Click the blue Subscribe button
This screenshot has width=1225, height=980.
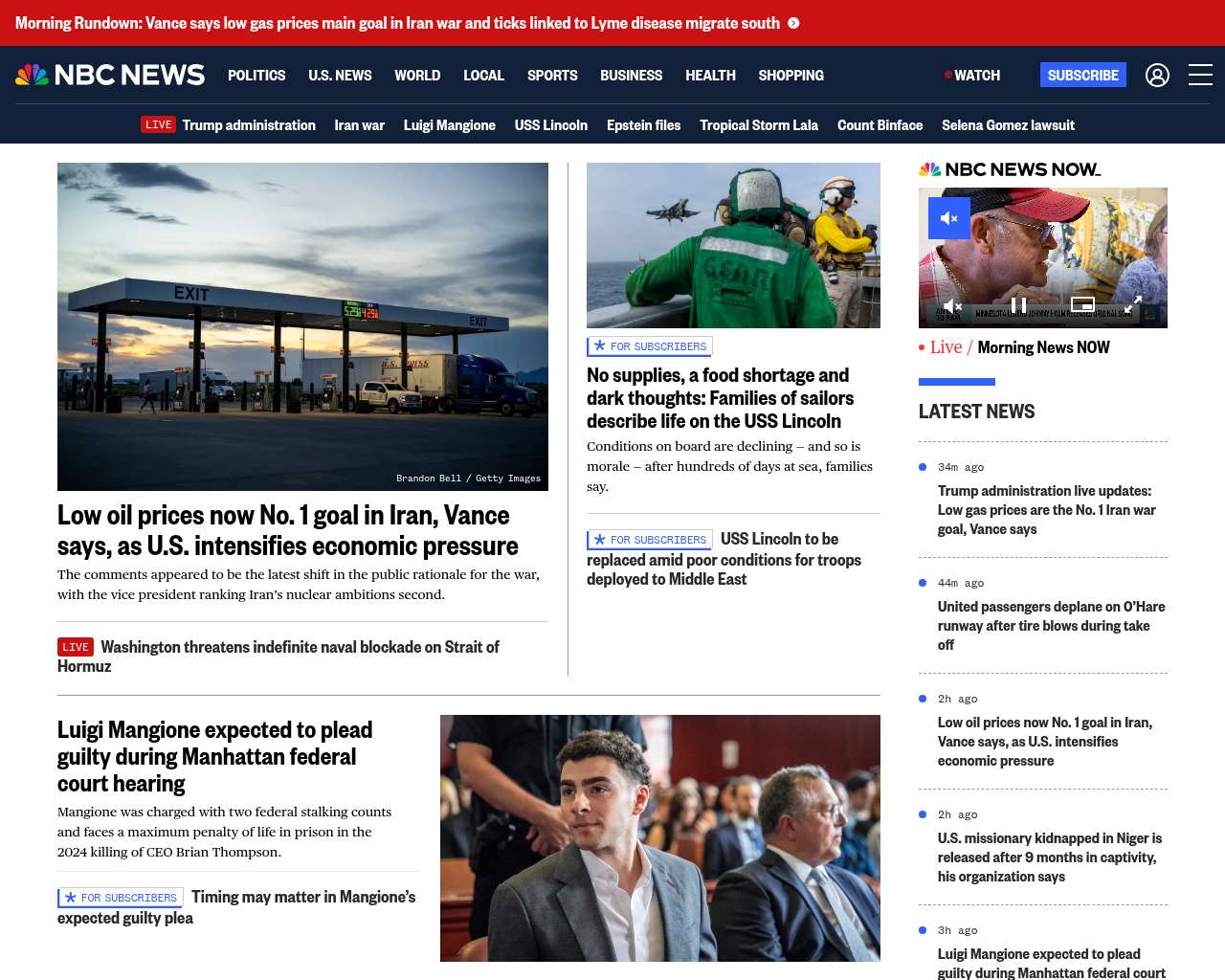click(x=1083, y=75)
